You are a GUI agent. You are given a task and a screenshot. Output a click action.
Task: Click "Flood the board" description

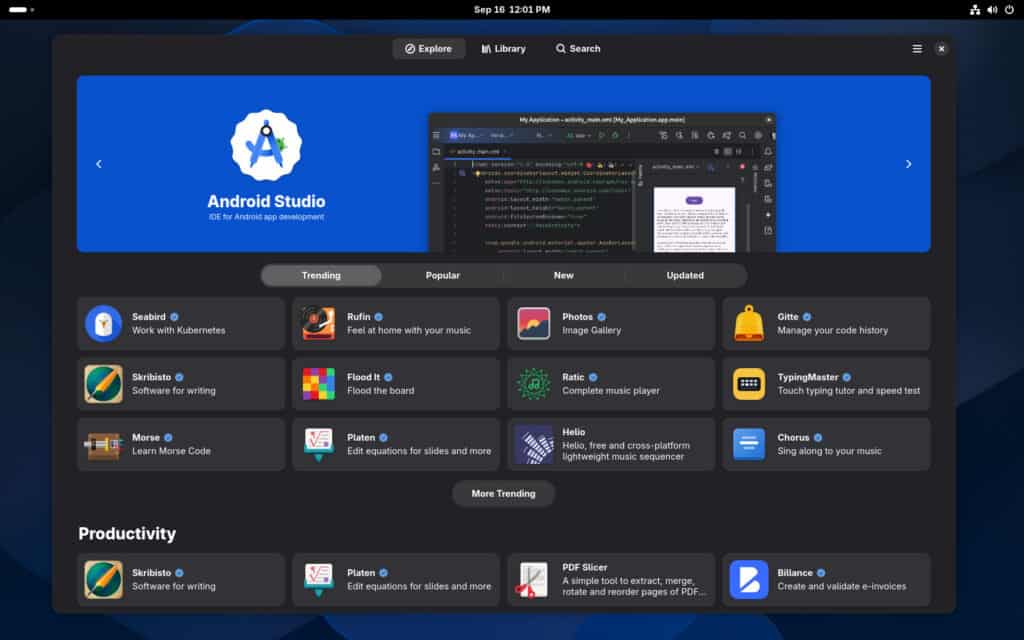click(x=381, y=391)
